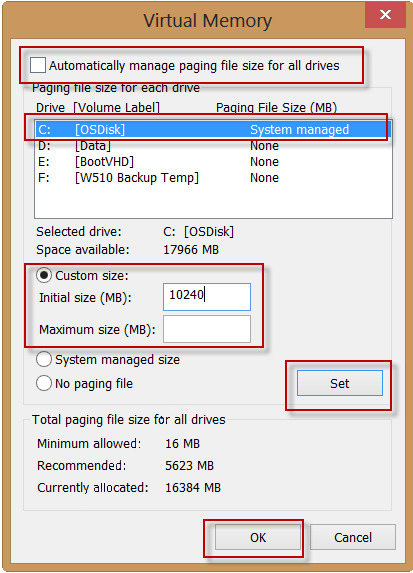Click the Maximum size (MB) field
The width and height of the screenshot is (413, 573).
207,329
